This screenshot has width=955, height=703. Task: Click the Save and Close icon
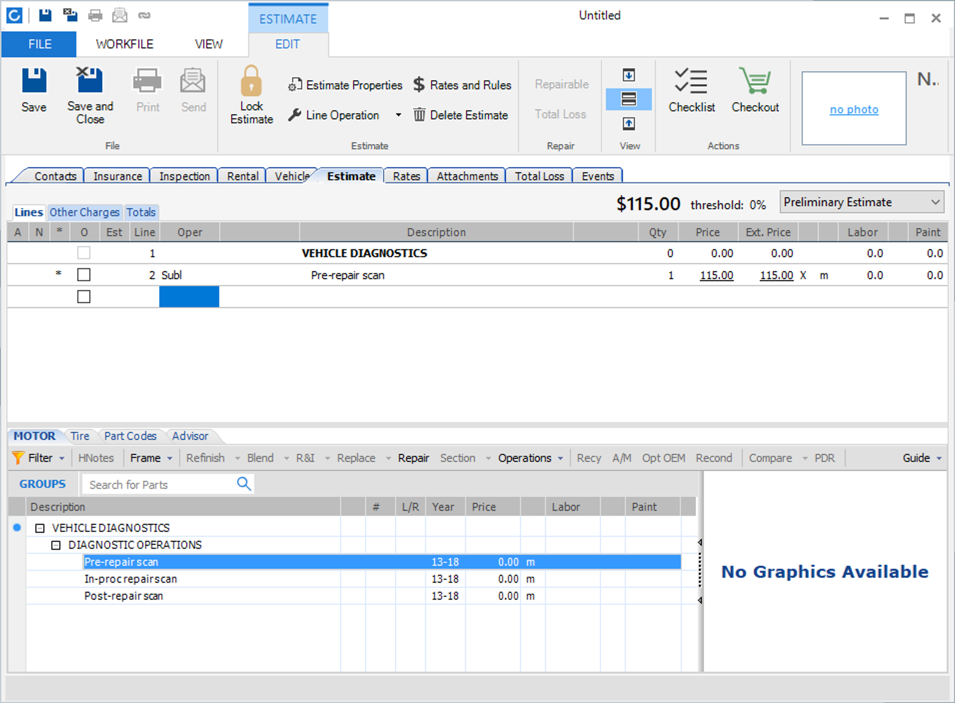[x=90, y=82]
